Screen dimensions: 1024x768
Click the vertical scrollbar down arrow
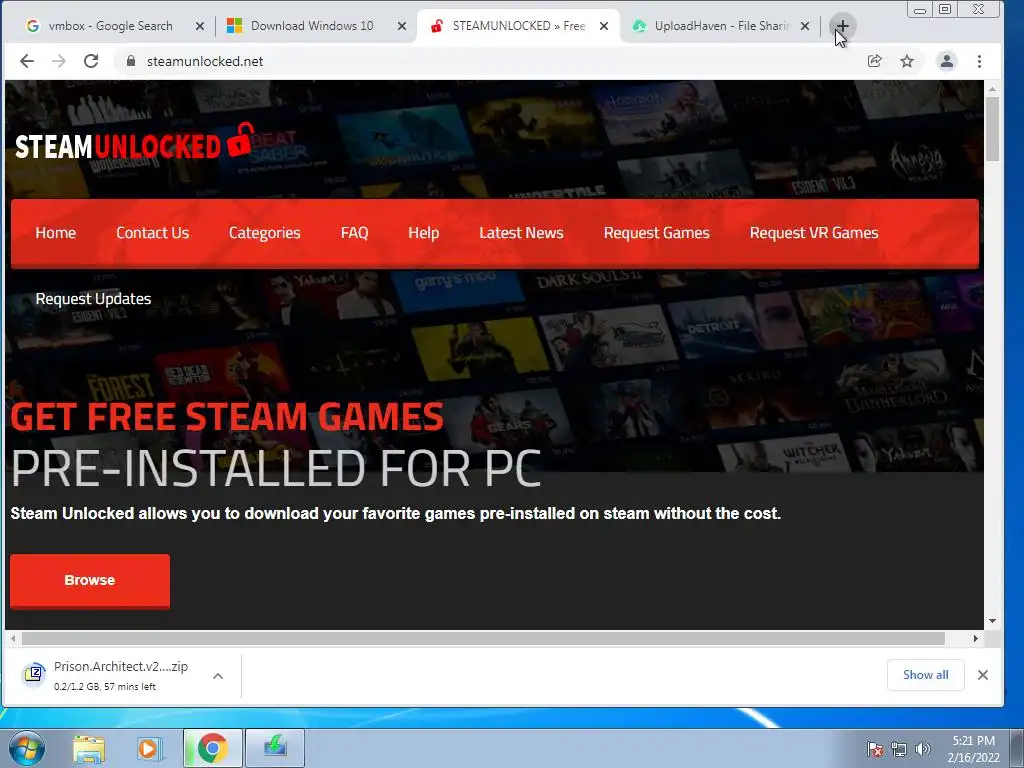993,621
